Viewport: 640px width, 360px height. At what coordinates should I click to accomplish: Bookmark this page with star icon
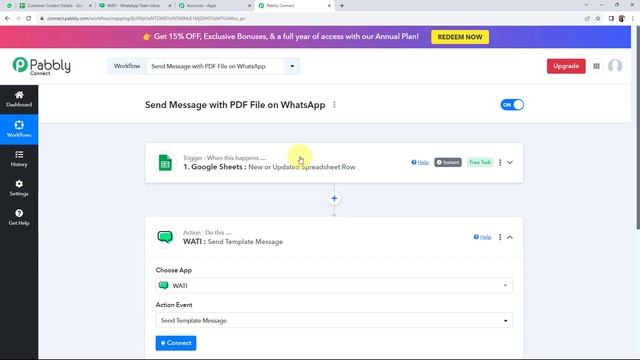598,18
